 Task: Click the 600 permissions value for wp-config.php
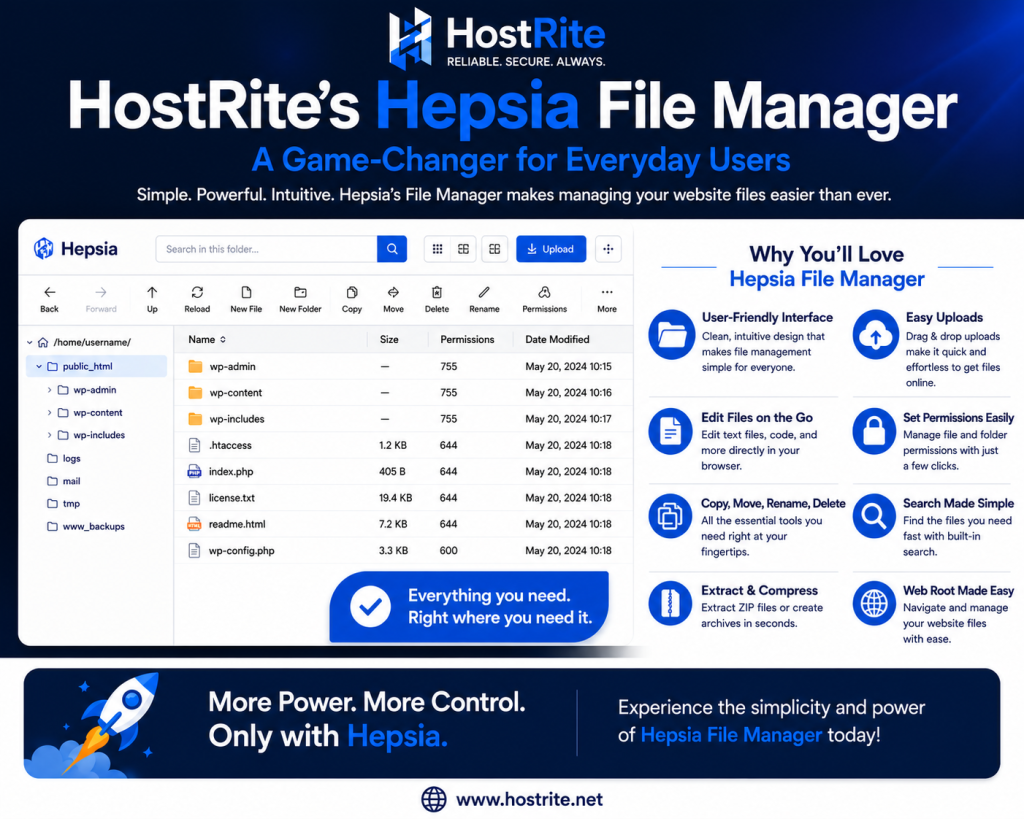point(448,551)
